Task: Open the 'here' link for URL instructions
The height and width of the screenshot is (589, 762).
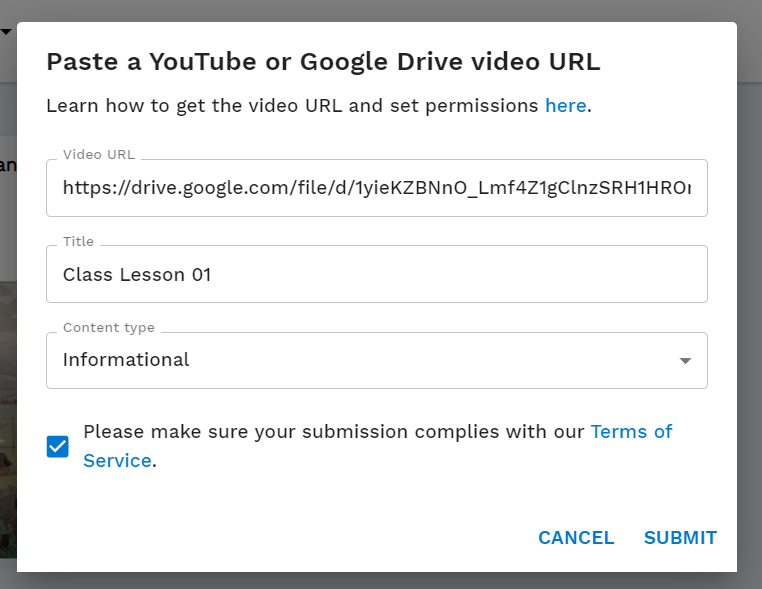Action: 565,106
